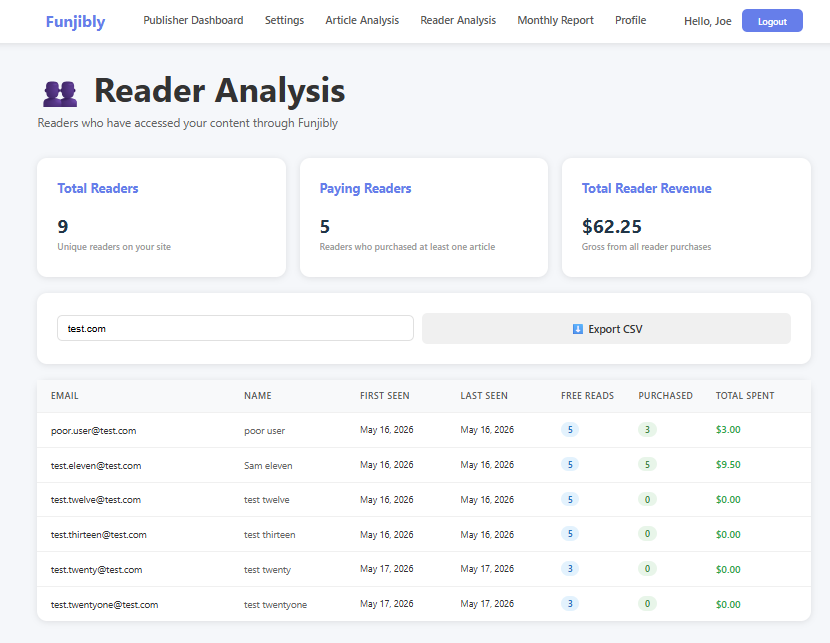The height and width of the screenshot is (643, 830).
Task: Click the purchased badge 5 for Sam eleven
Action: [647, 464]
